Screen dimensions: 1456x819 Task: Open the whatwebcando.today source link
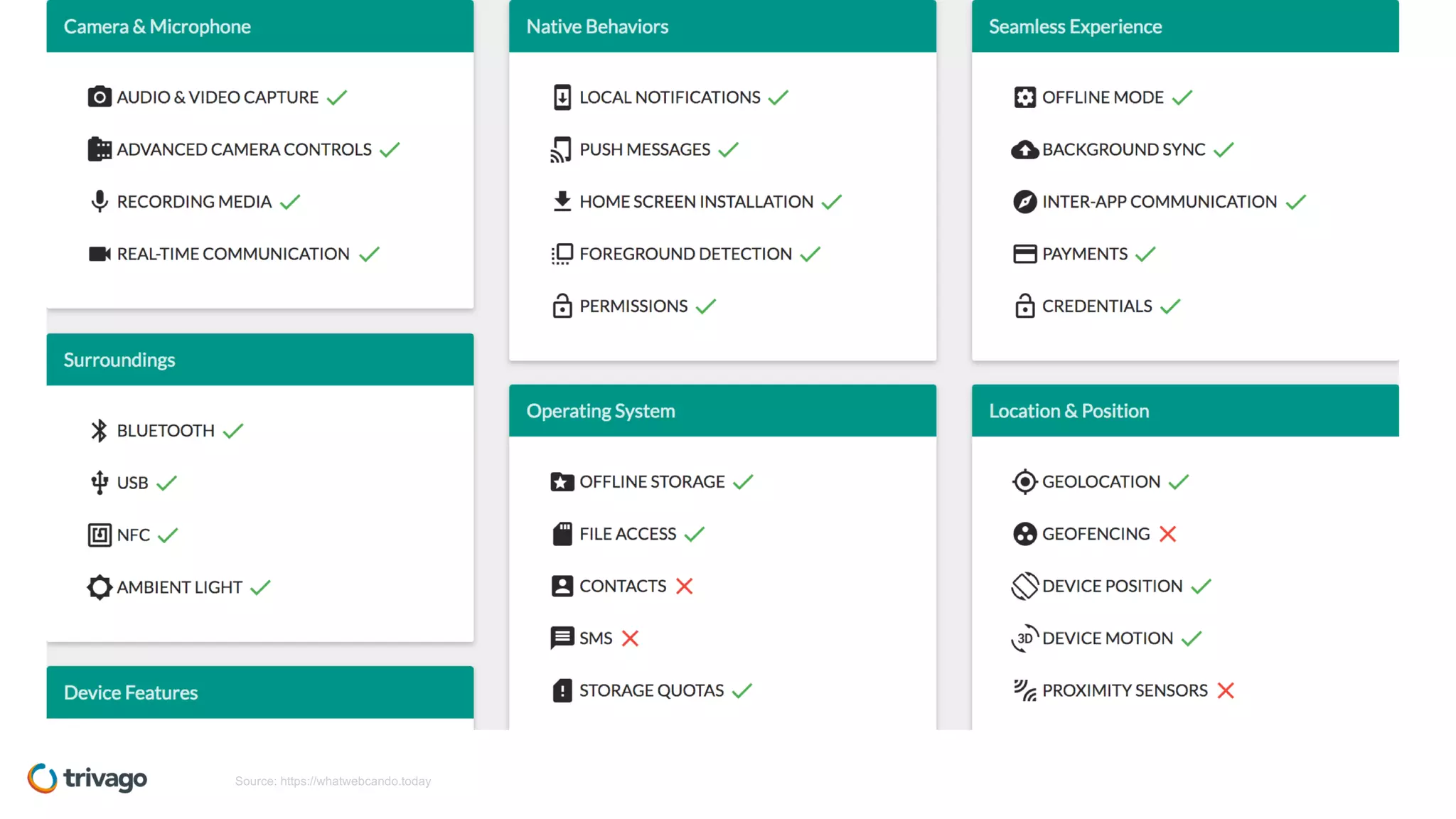tap(355, 781)
